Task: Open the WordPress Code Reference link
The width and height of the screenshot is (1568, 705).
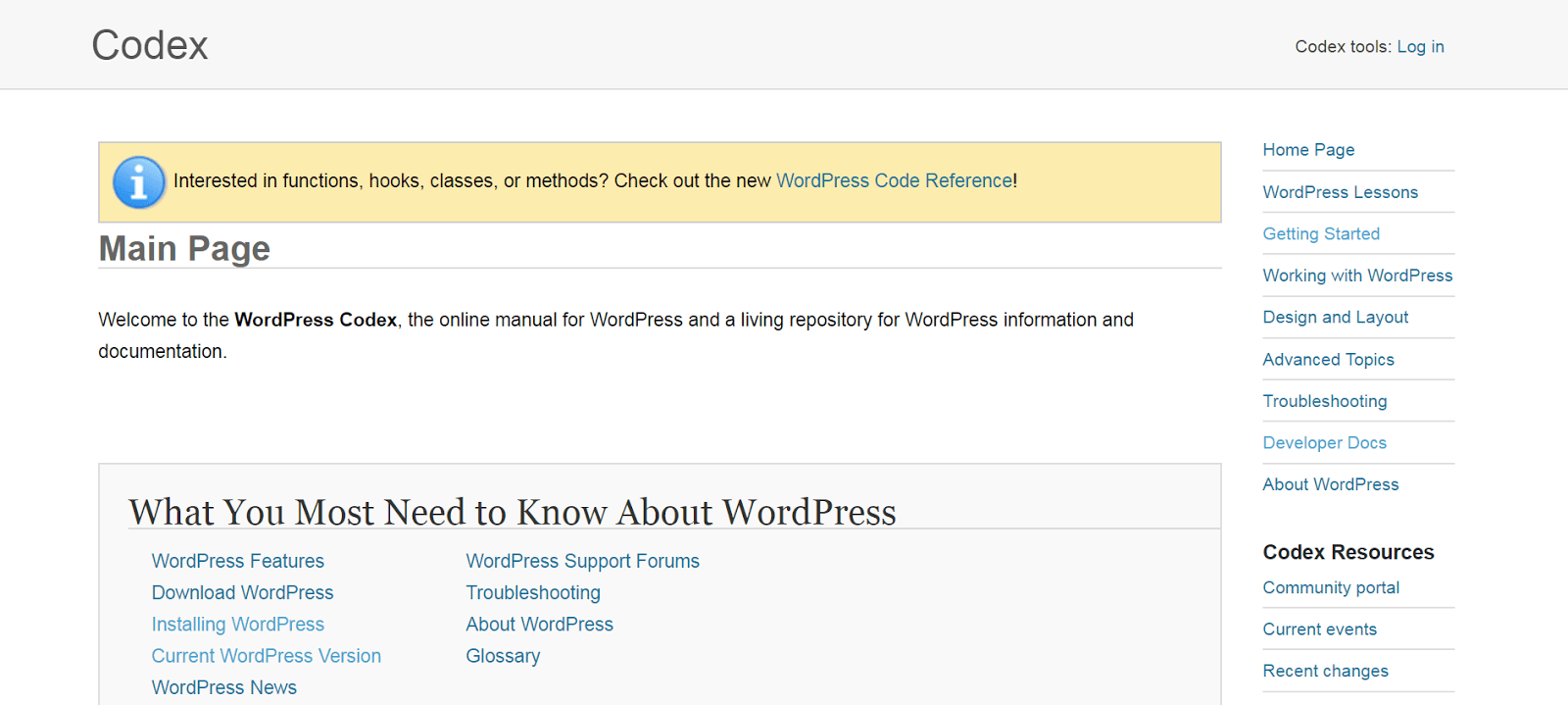Action: click(895, 181)
